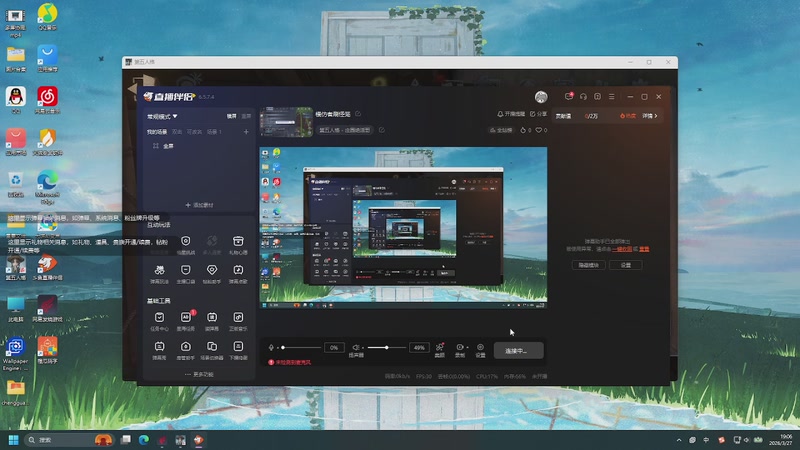Click the user avatar at top

click(x=541, y=96)
